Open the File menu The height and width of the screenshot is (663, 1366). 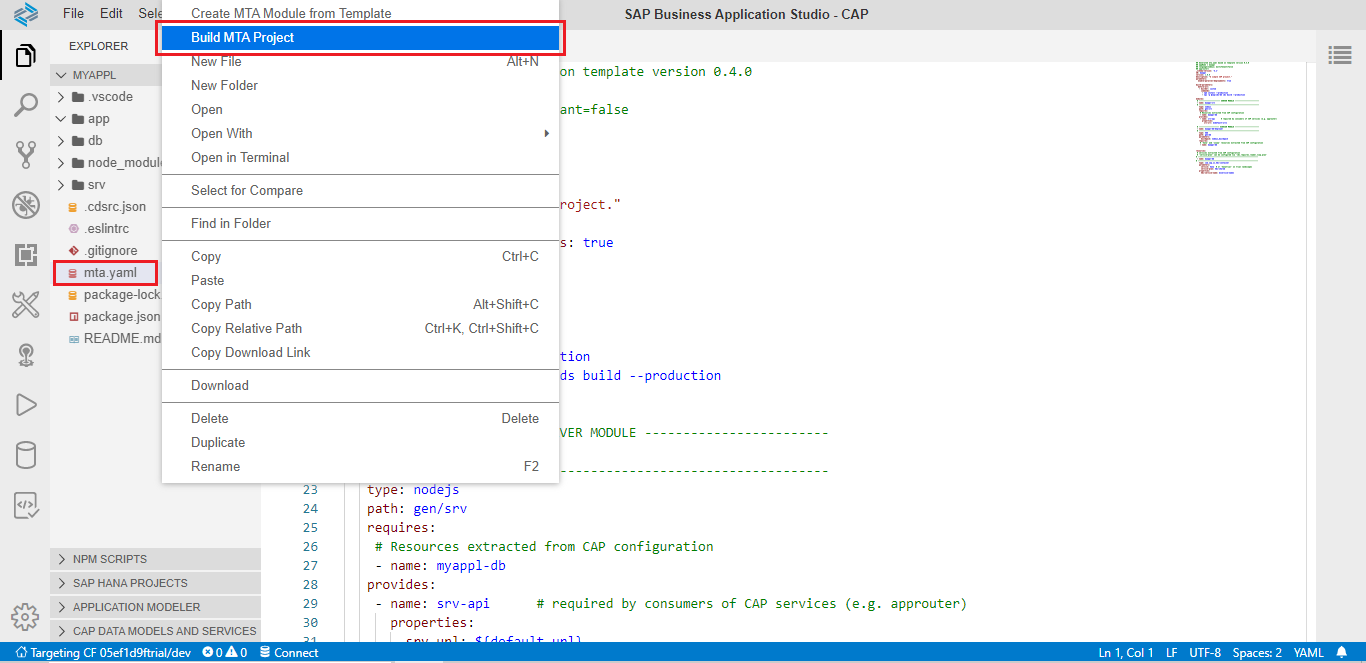coord(73,14)
